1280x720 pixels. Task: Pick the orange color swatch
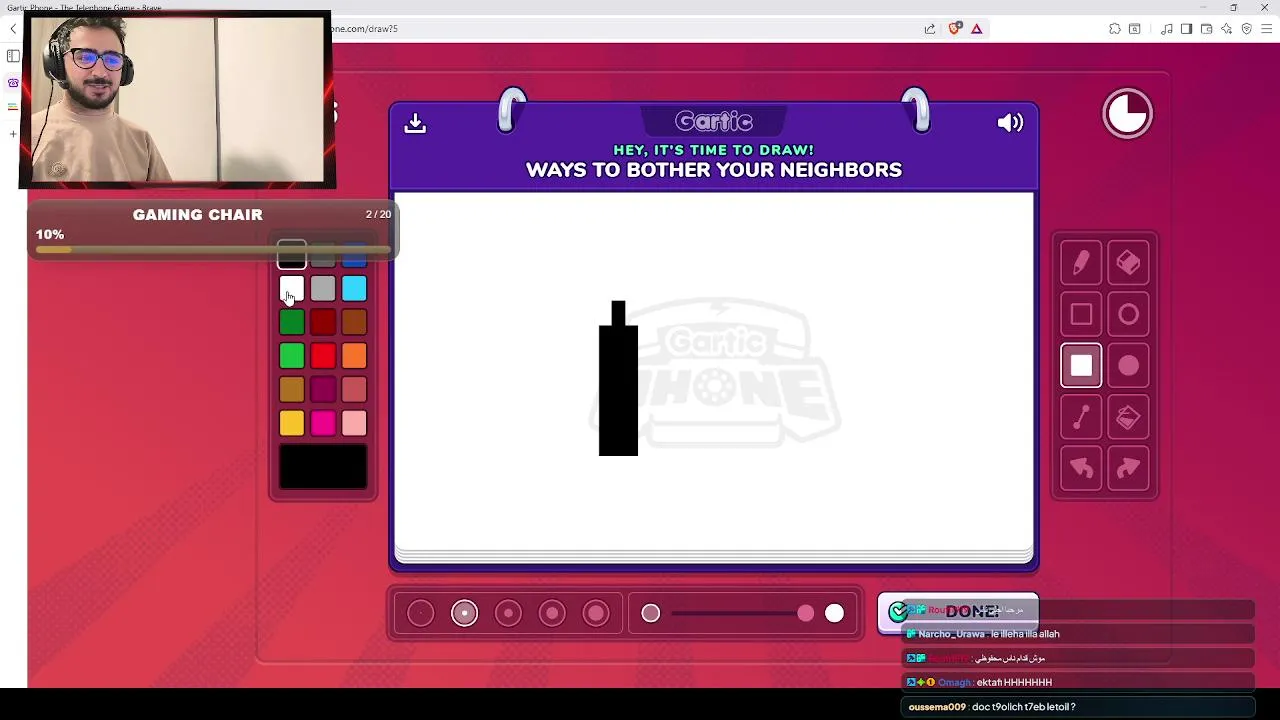(354, 356)
